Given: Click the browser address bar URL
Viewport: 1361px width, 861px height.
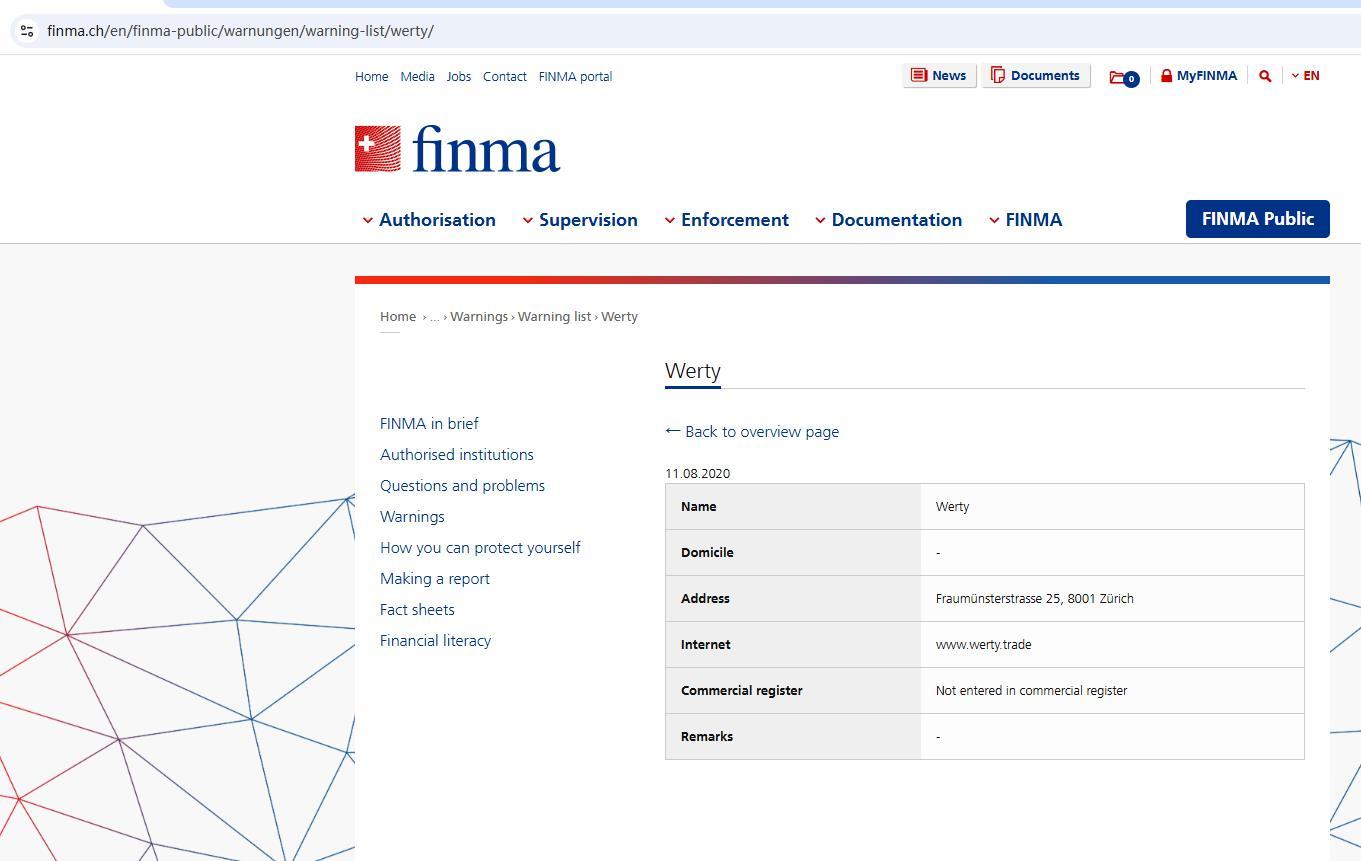Looking at the screenshot, I should coord(240,31).
